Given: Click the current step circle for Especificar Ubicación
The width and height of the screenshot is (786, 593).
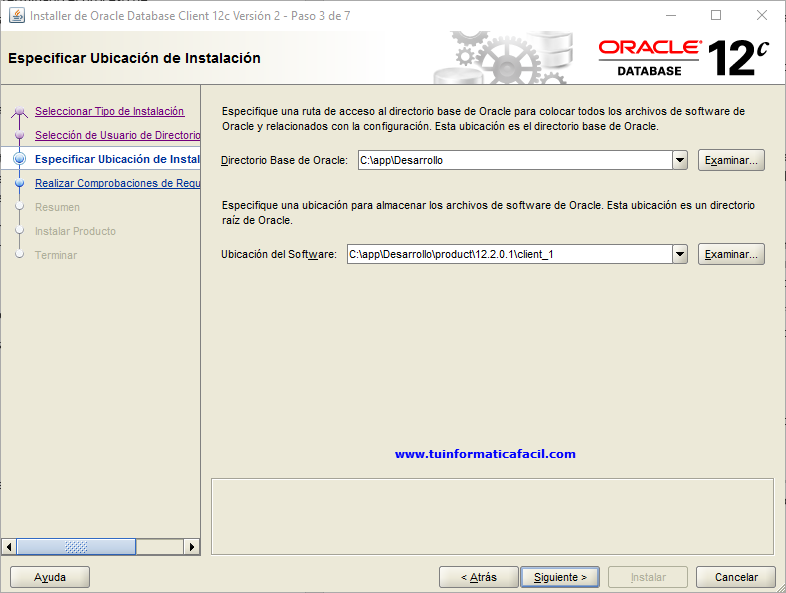Looking at the screenshot, I should [20, 159].
